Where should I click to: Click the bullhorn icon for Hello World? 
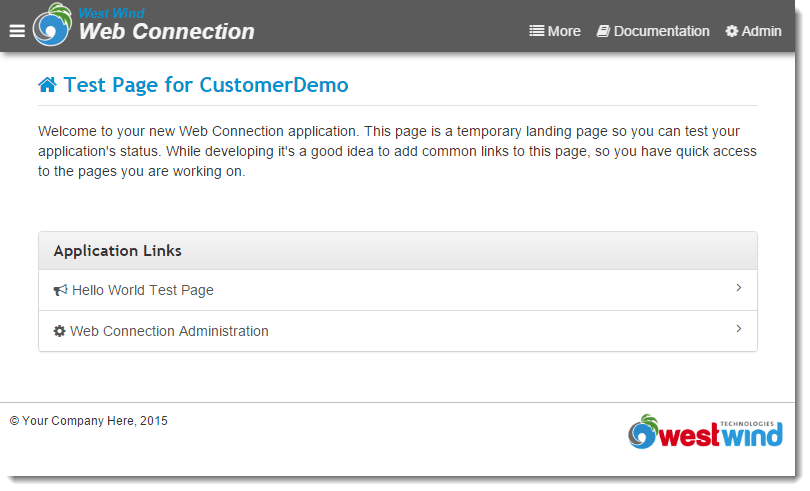click(x=60, y=290)
